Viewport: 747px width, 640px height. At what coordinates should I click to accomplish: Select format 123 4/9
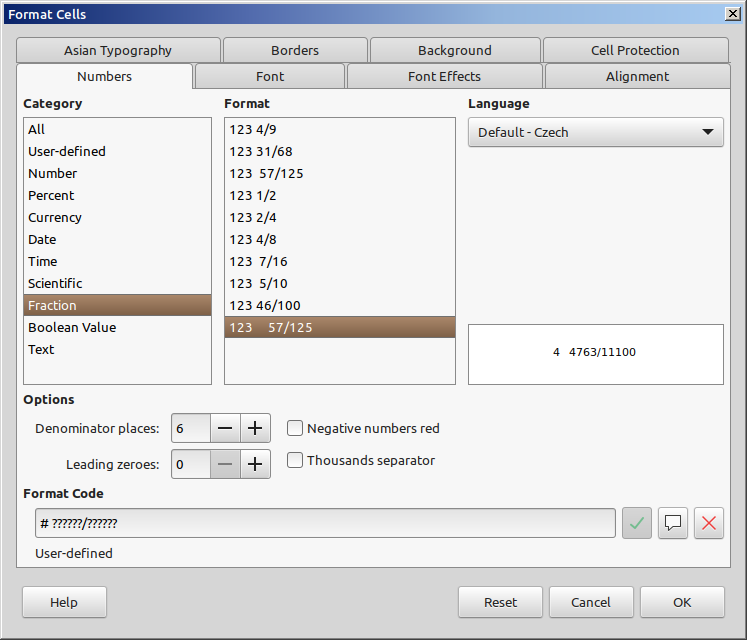pyautogui.click(x=340, y=129)
